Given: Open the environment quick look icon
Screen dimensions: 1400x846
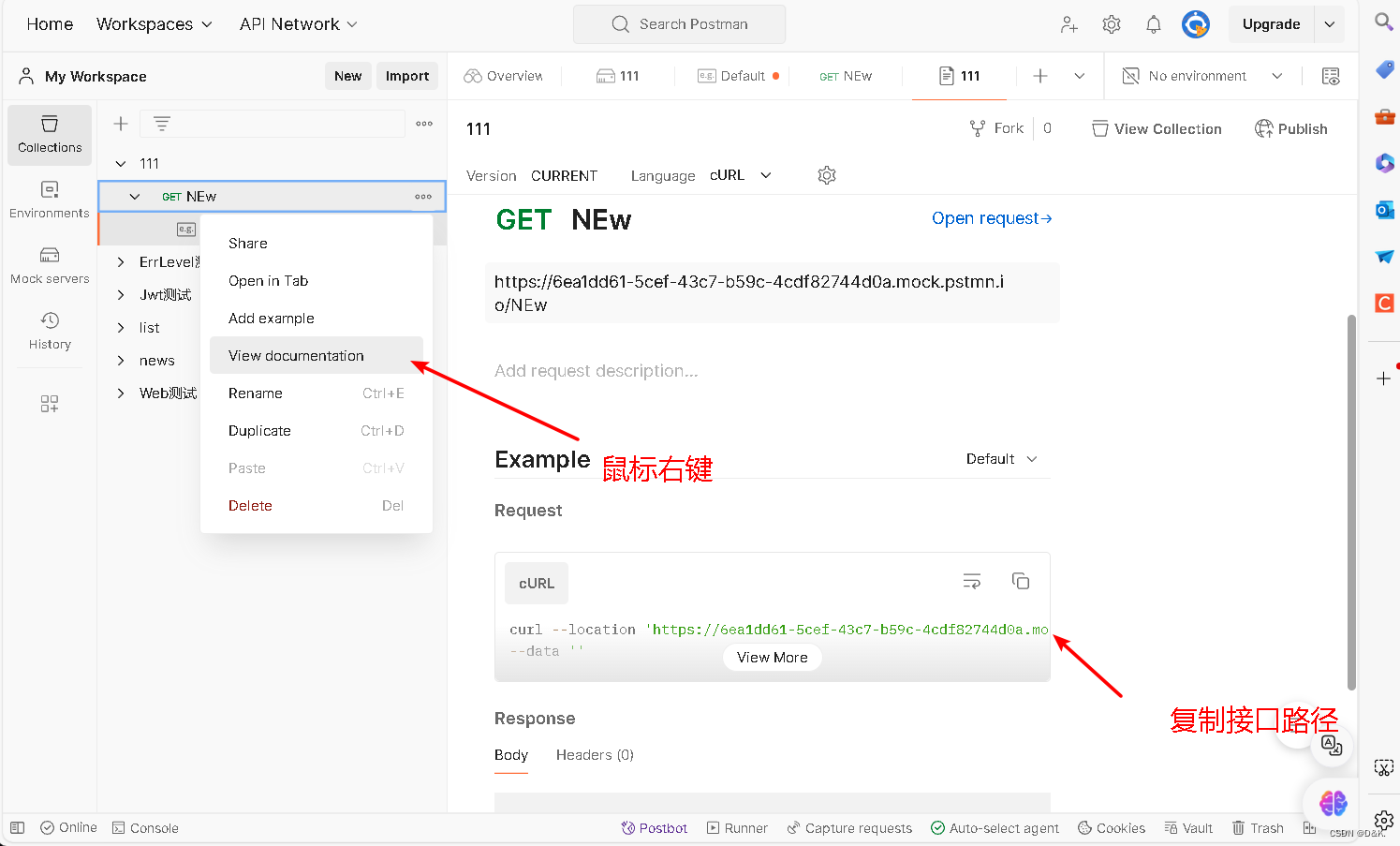Looking at the screenshot, I should click(1331, 76).
